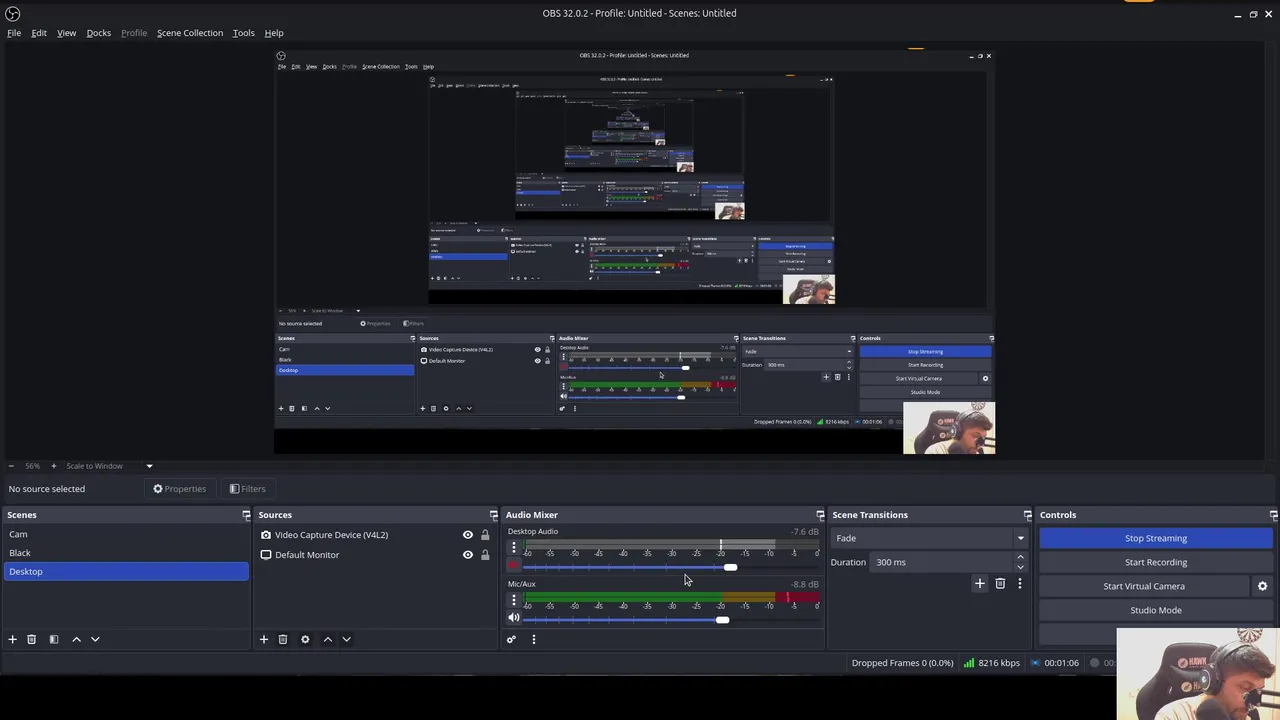Viewport: 1280px width, 720px height.
Task: Undock the Controls panel
Action: tap(1273, 515)
